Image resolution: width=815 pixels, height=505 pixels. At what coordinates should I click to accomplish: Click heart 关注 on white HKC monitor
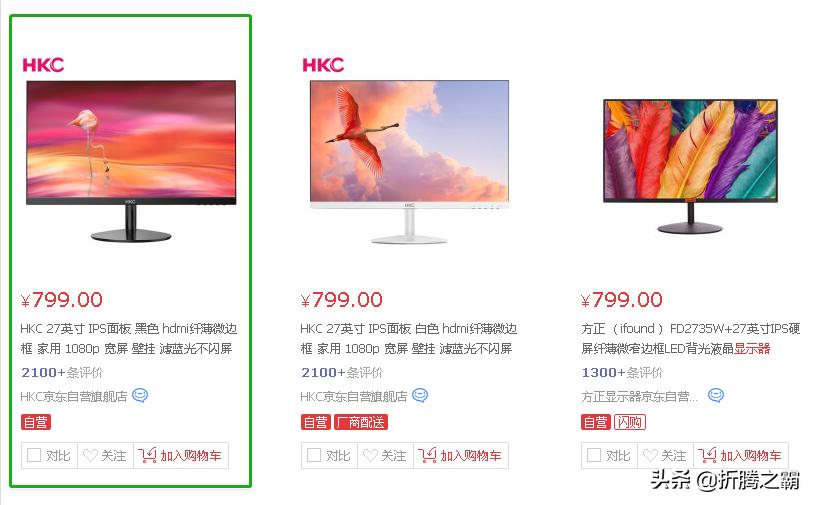point(386,456)
